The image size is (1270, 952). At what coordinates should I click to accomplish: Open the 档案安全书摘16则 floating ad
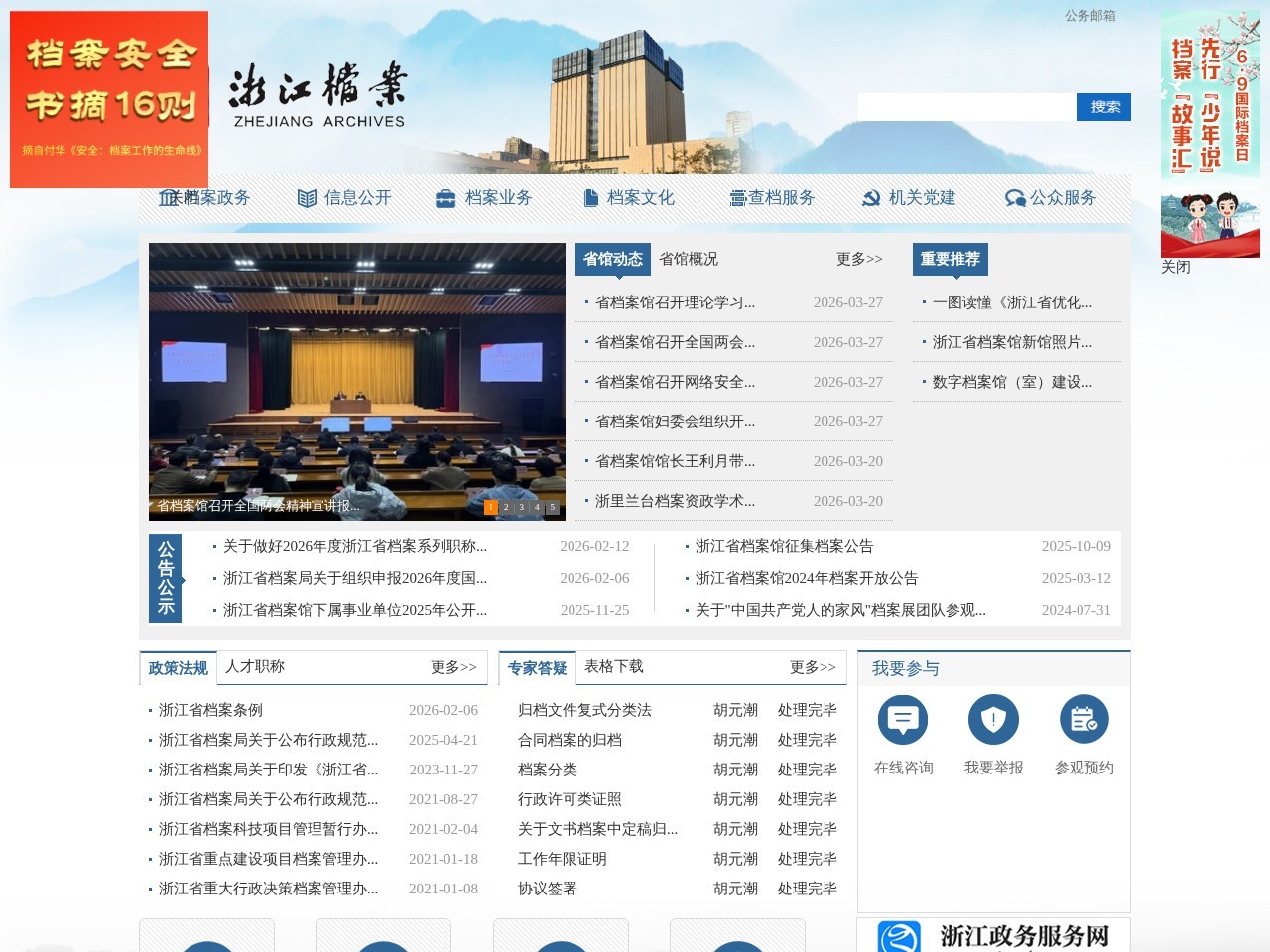(109, 99)
